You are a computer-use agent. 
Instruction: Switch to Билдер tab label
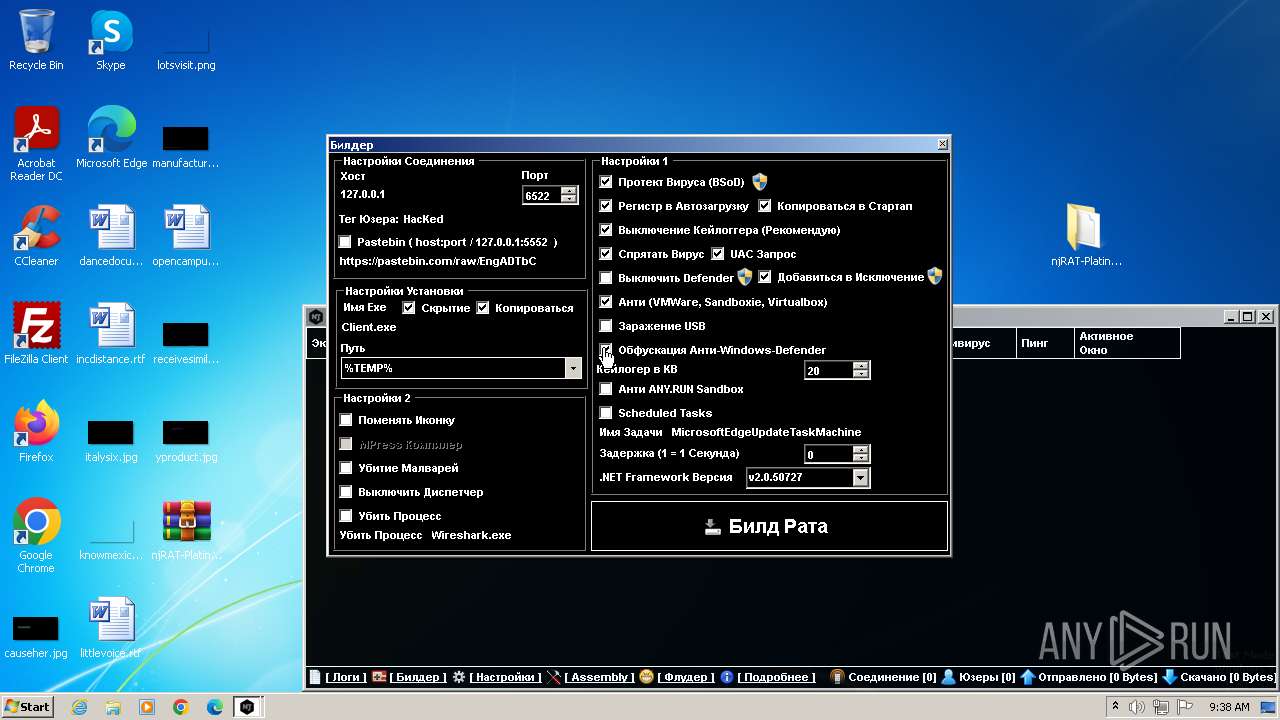coord(418,677)
